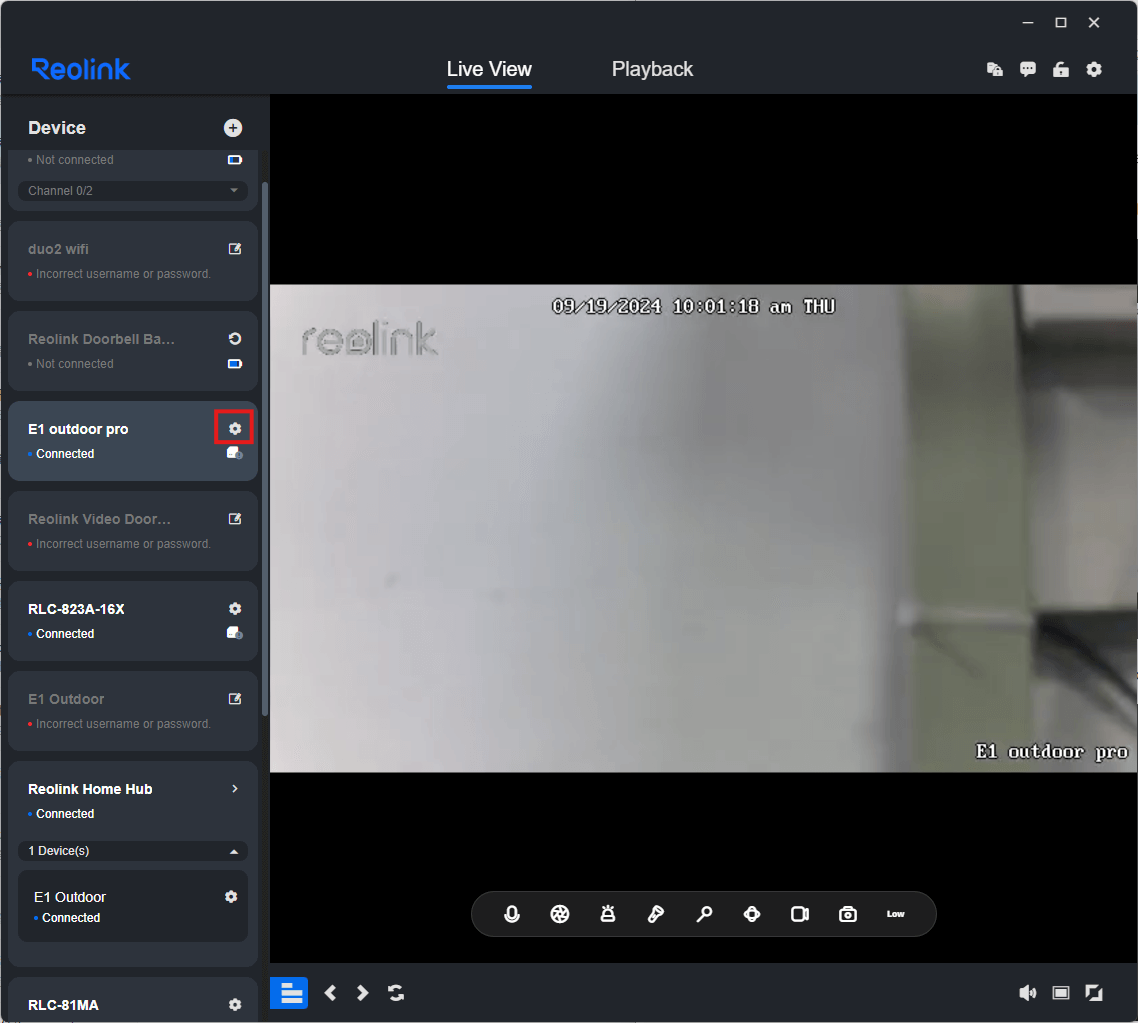Add a new device with the plus button
Image resolution: width=1138 pixels, height=1023 pixels.
233,128
